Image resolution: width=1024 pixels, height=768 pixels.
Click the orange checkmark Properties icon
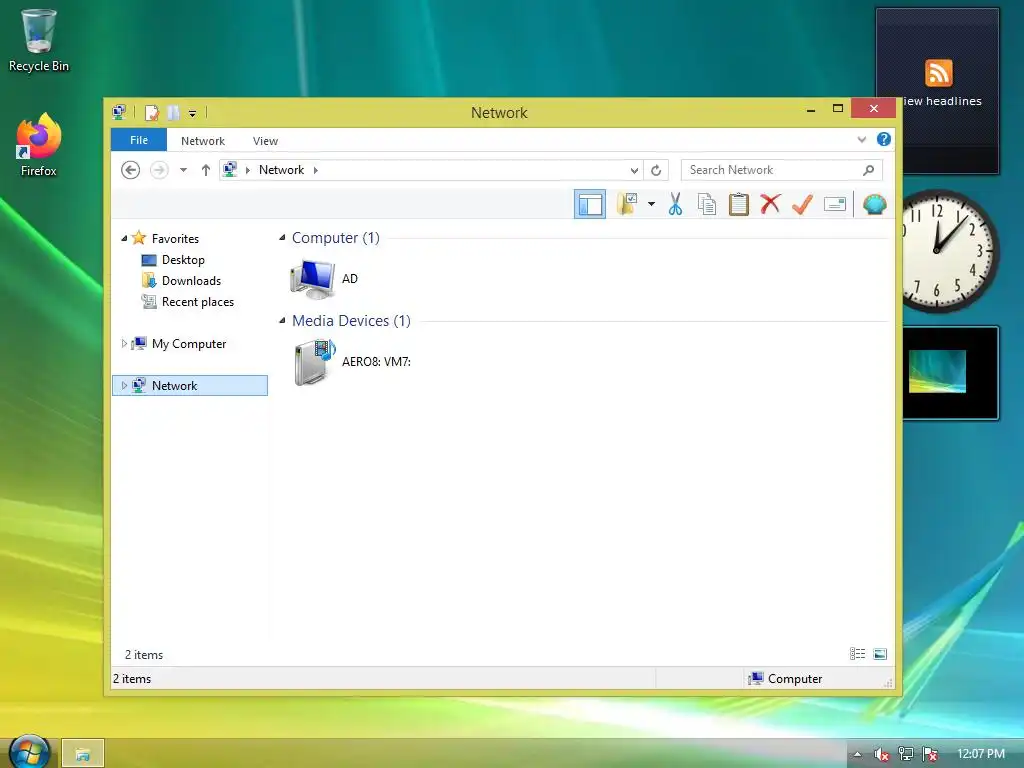pos(803,204)
